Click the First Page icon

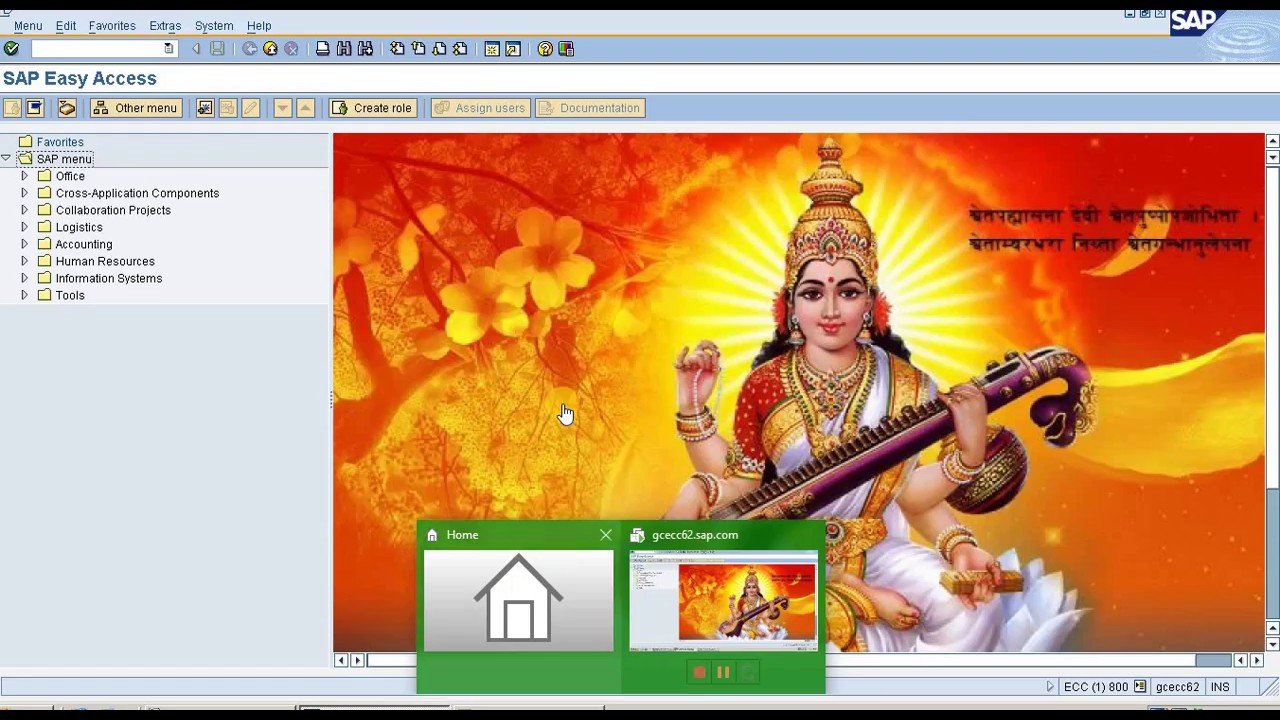(397, 49)
